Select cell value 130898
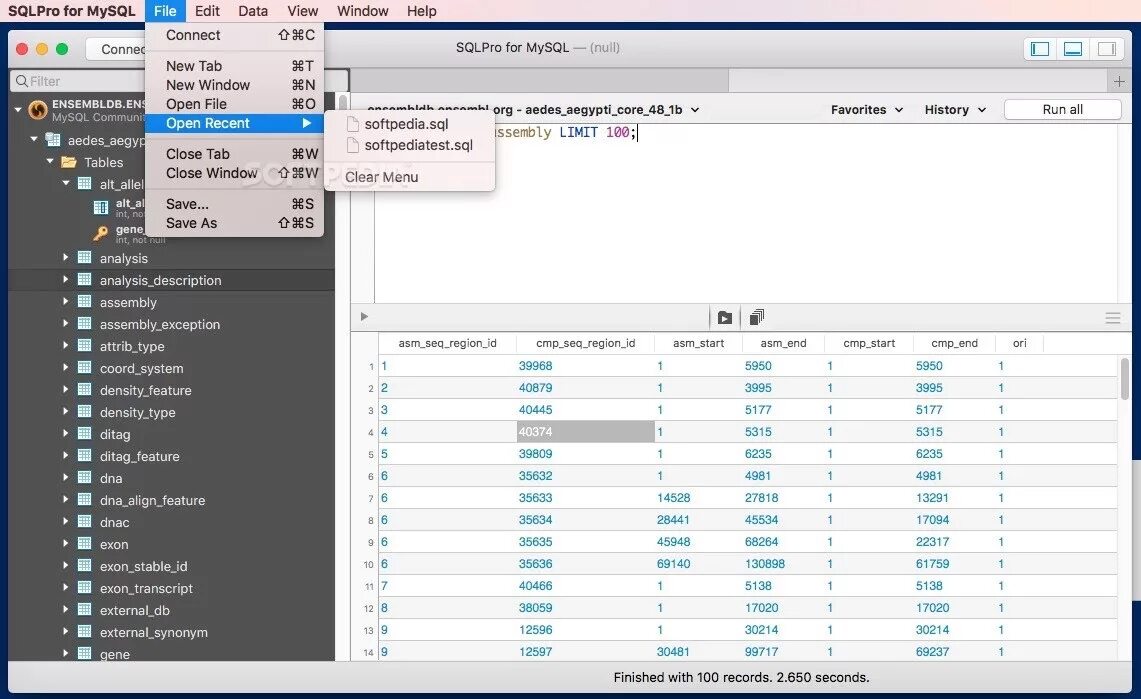1141x699 pixels. pos(765,564)
